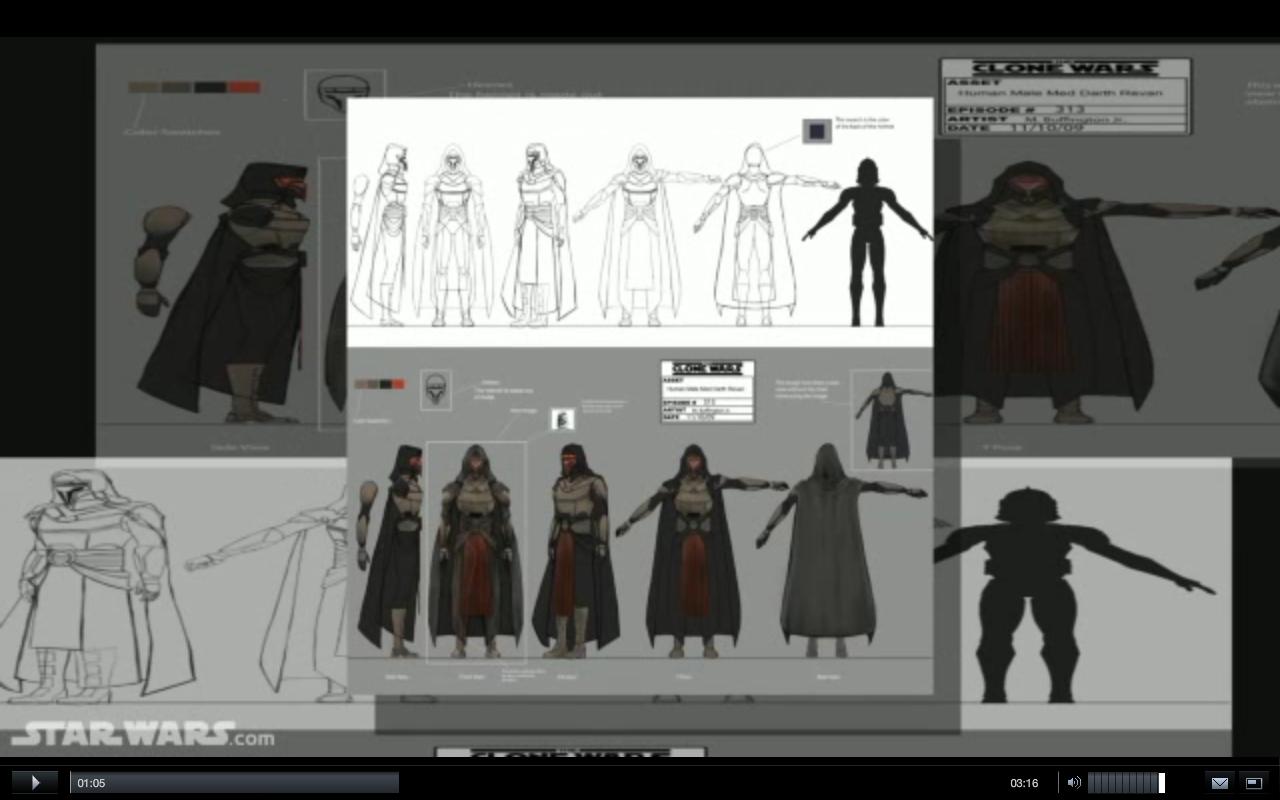
Task: Click the 03:16 total duration label
Action: coord(1024,783)
